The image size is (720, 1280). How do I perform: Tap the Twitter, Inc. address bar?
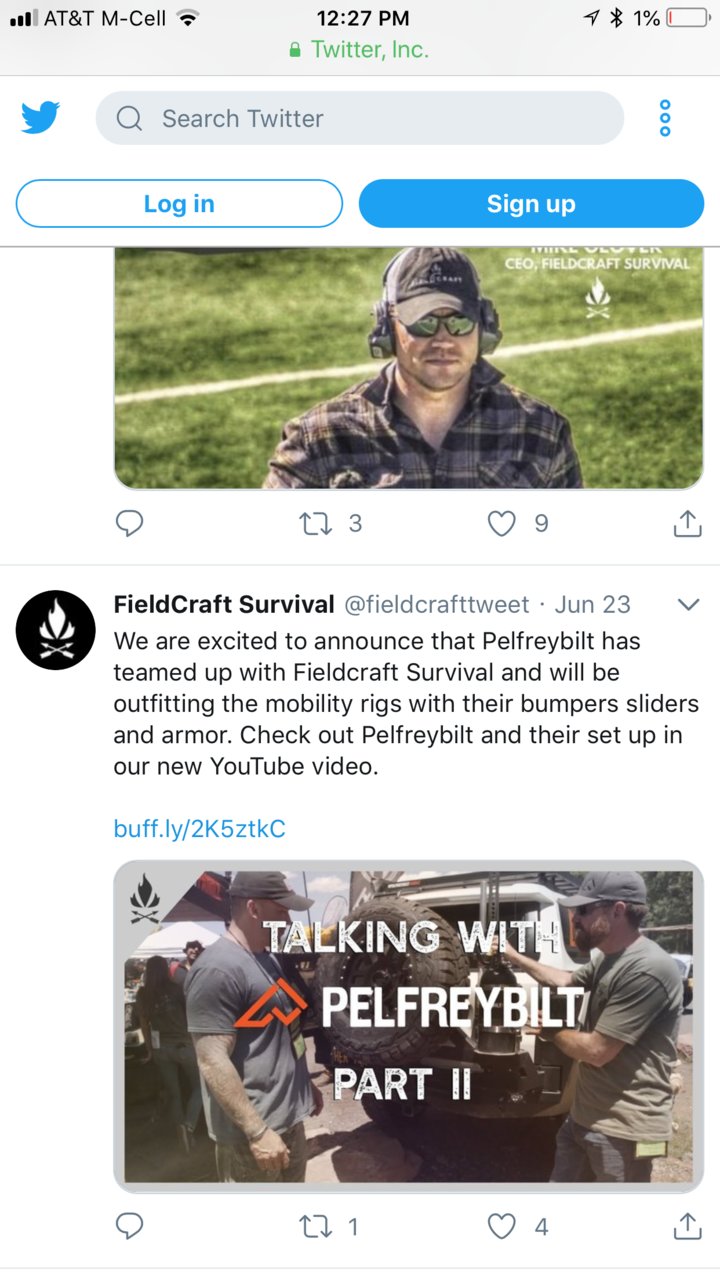(360, 49)
